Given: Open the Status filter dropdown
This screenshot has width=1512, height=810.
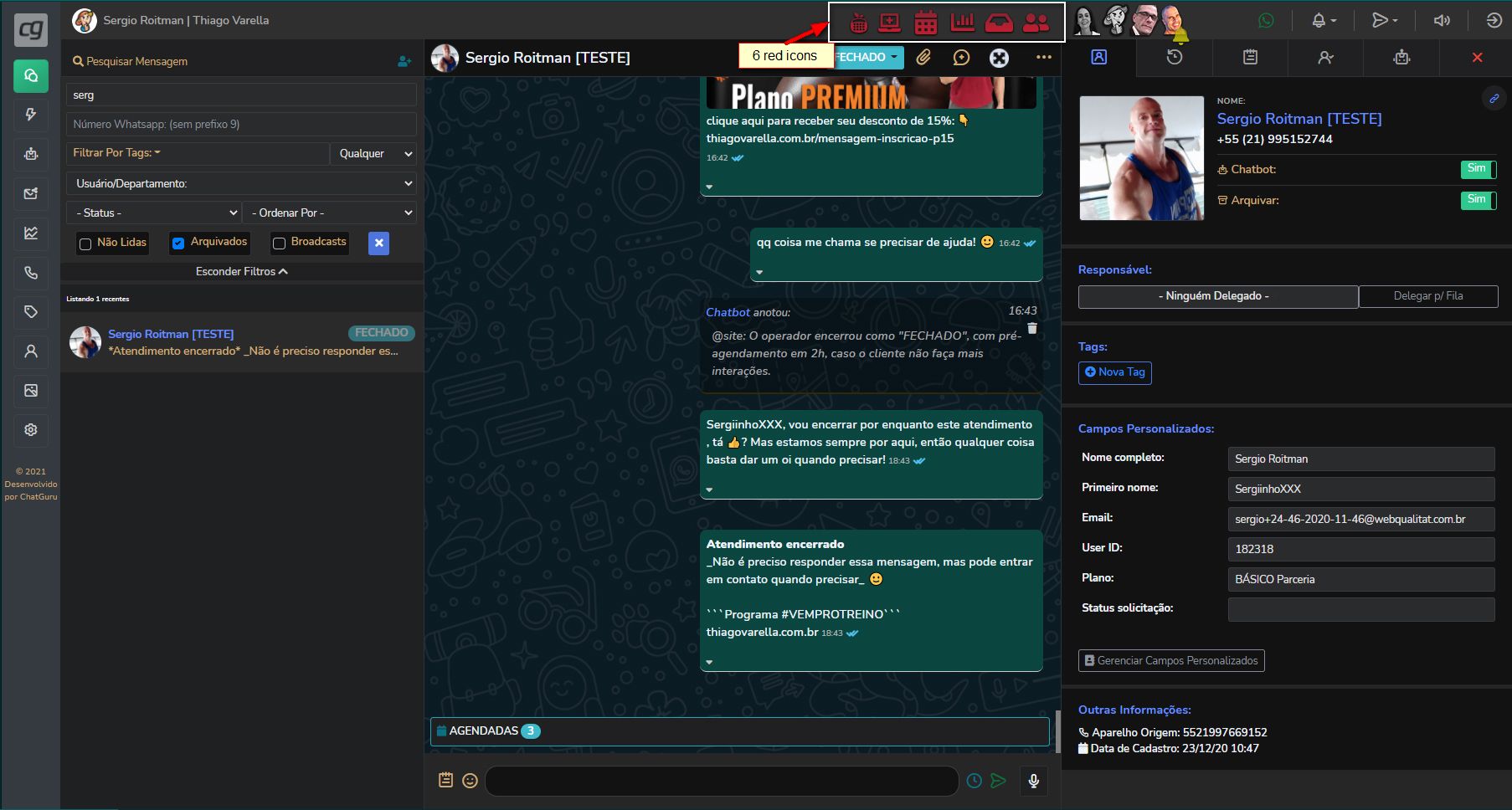Looking at the screenshot, I should click(154, 213).
